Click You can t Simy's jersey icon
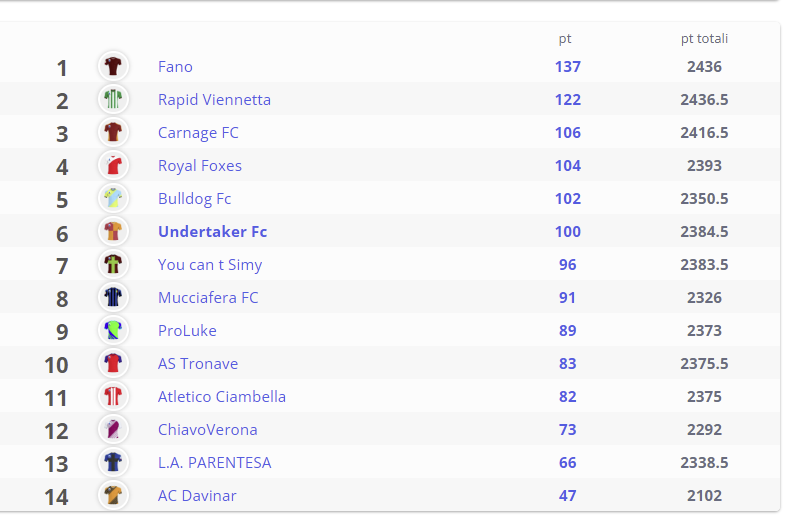Viewport: 795px width, 519px height. (113, 264)
